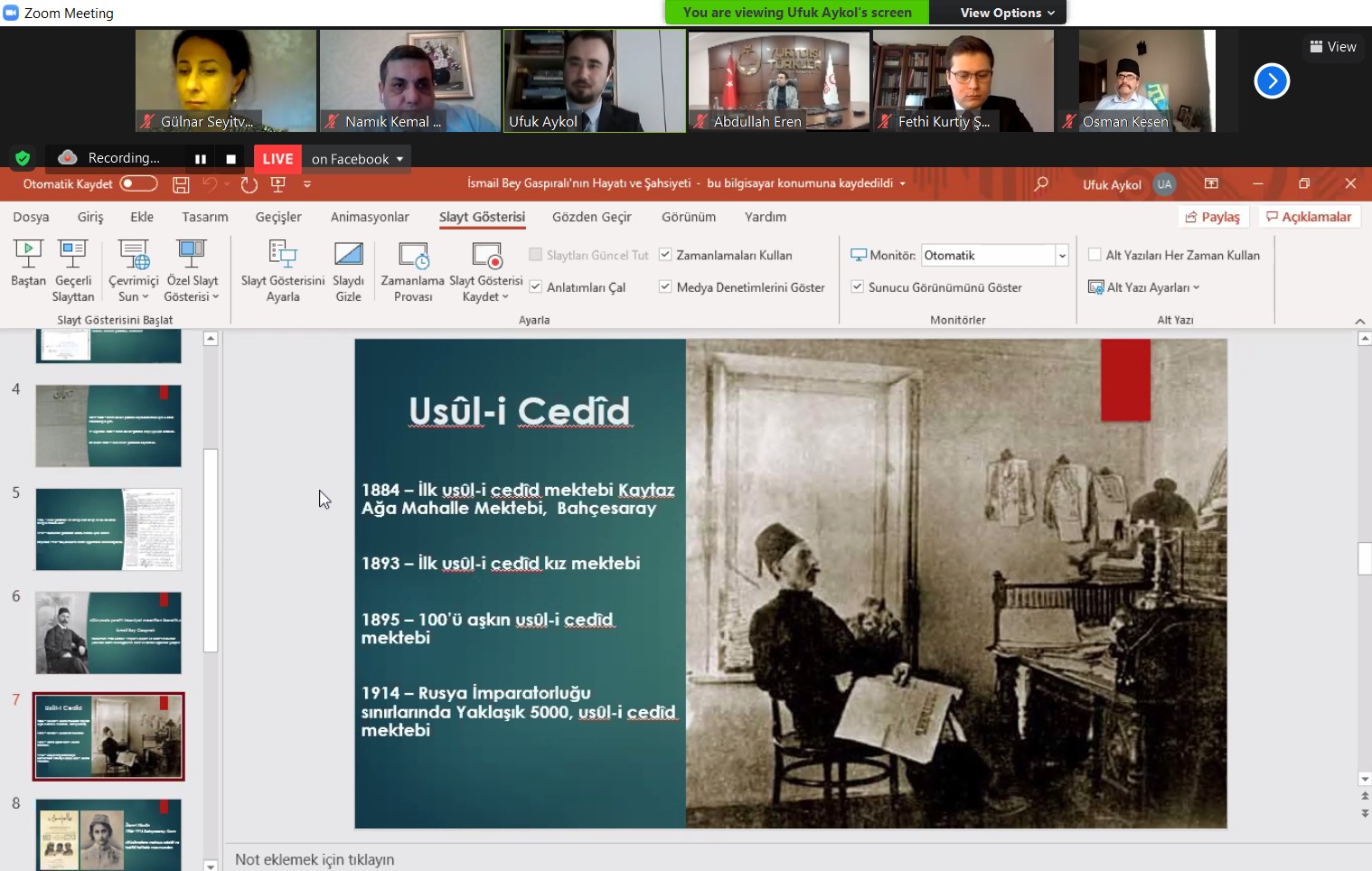Select slide 6 thumbnail

point(108,633)
